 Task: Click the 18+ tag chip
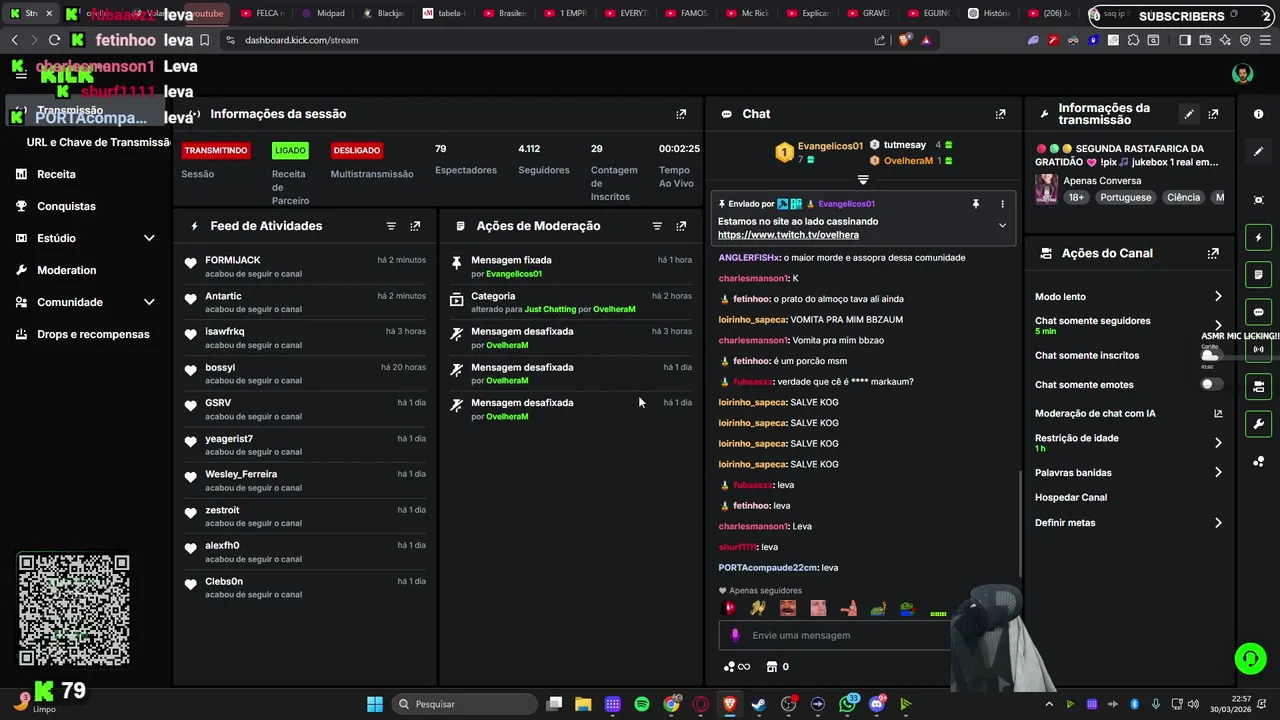(1076, 198)
